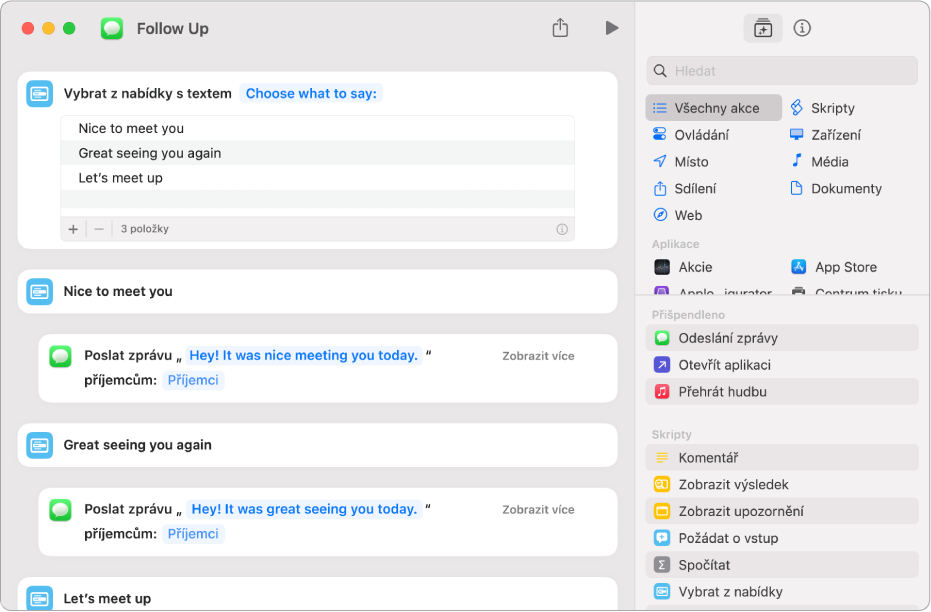Image resolution: width=931 pixels, height=612 pixels.
Task: Remove menu item with minus button
Action: (99, 229)
